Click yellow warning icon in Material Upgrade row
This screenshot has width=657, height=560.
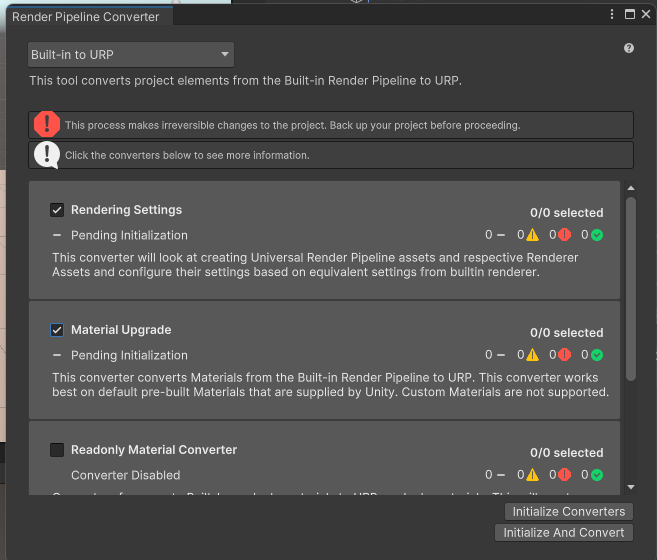(x=533, y=355)
